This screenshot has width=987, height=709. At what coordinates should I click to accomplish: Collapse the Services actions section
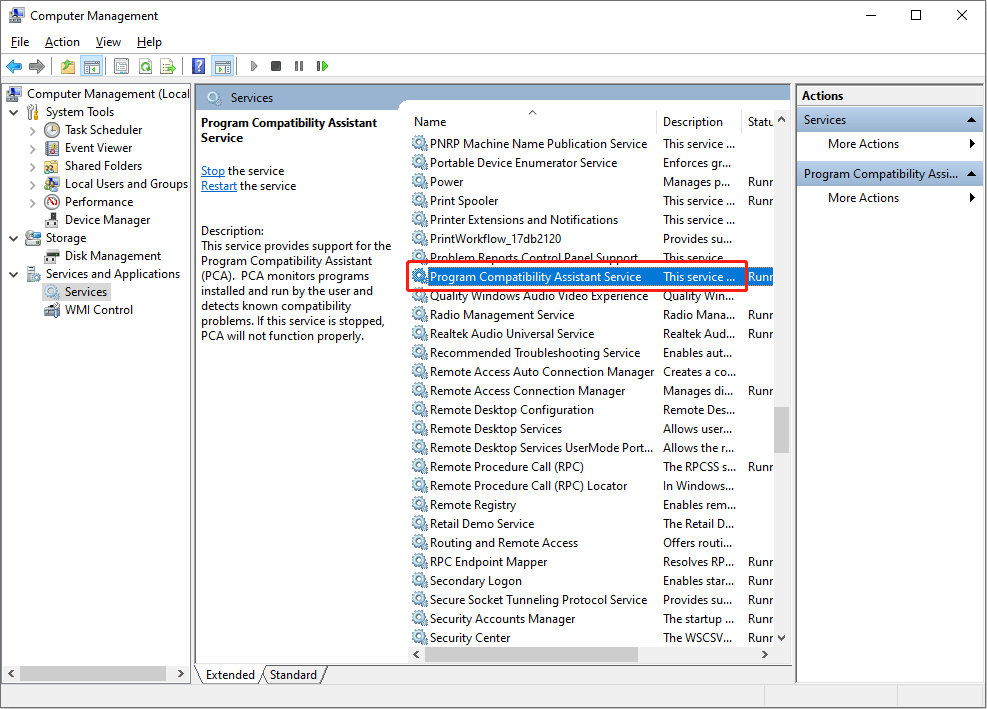(x=971, y=119)
